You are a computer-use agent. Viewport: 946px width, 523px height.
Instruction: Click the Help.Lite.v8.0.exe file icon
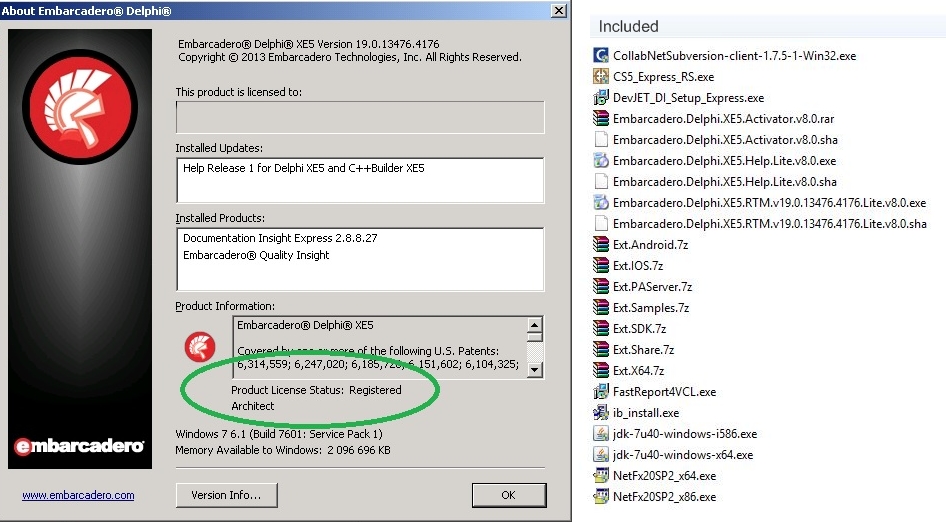pyautogui.click(x=601, y=160)
